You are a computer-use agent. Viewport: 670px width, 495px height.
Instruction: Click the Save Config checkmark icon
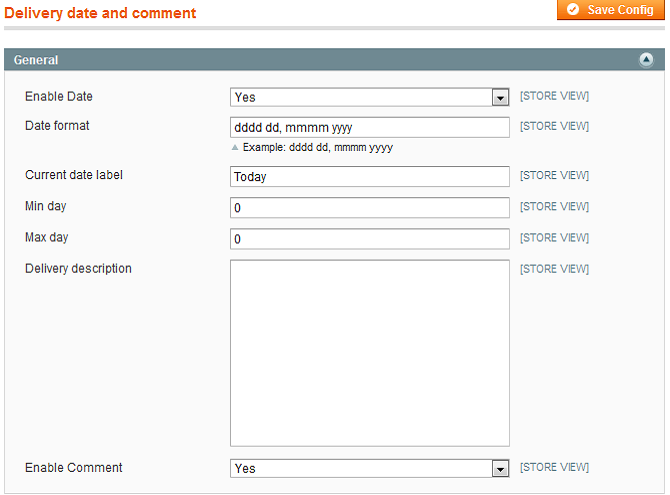tap(573, 9)
